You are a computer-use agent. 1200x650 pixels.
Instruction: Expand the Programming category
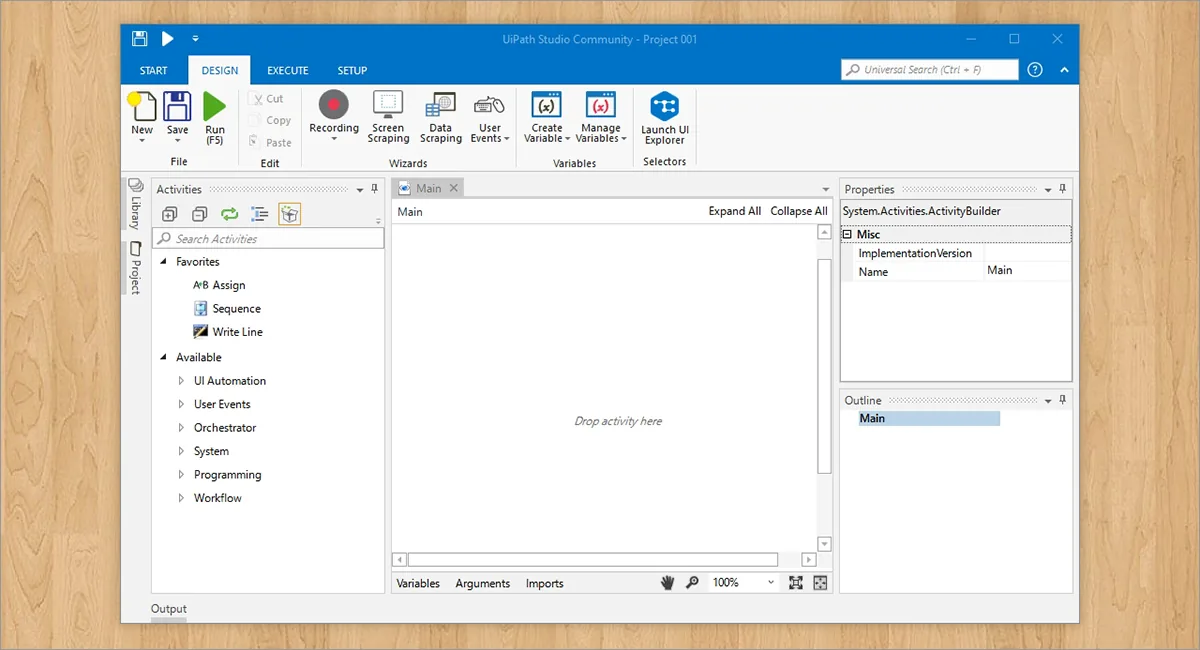tap(181, 475)
